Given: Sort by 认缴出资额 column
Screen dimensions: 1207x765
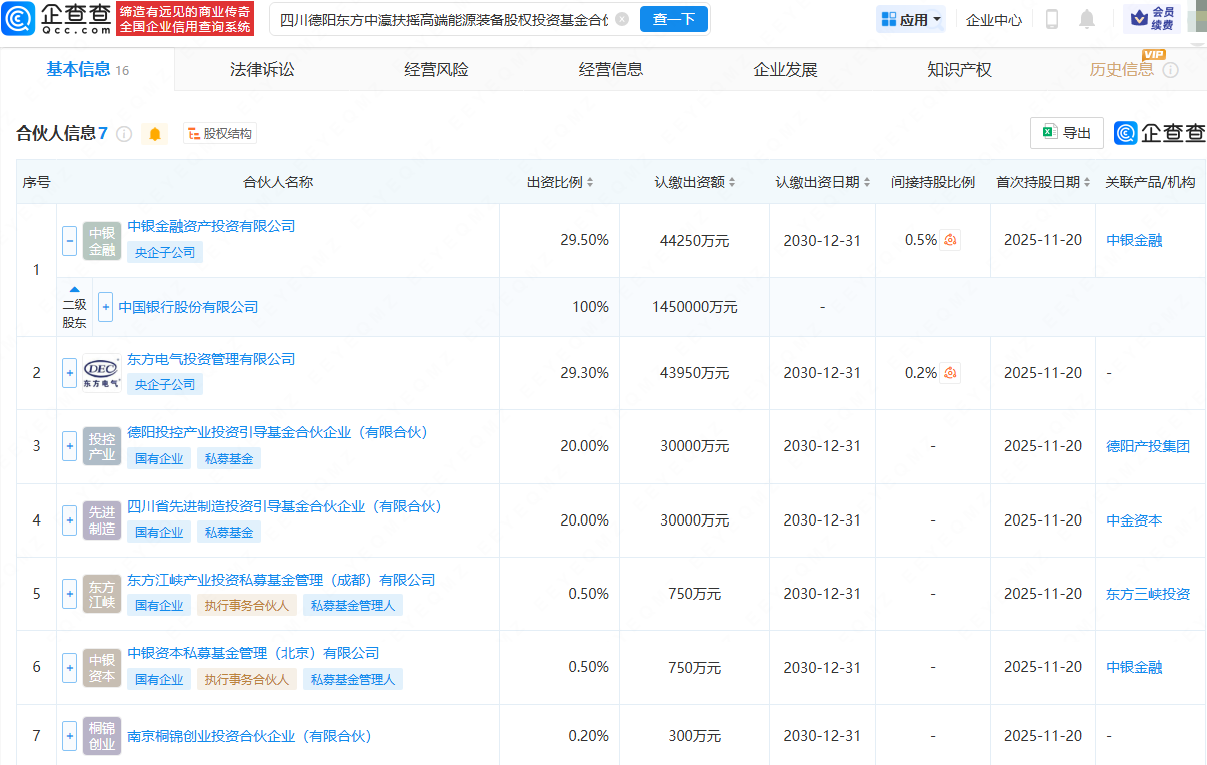Looking at the screenshot, I should click(x=695, y=182).
